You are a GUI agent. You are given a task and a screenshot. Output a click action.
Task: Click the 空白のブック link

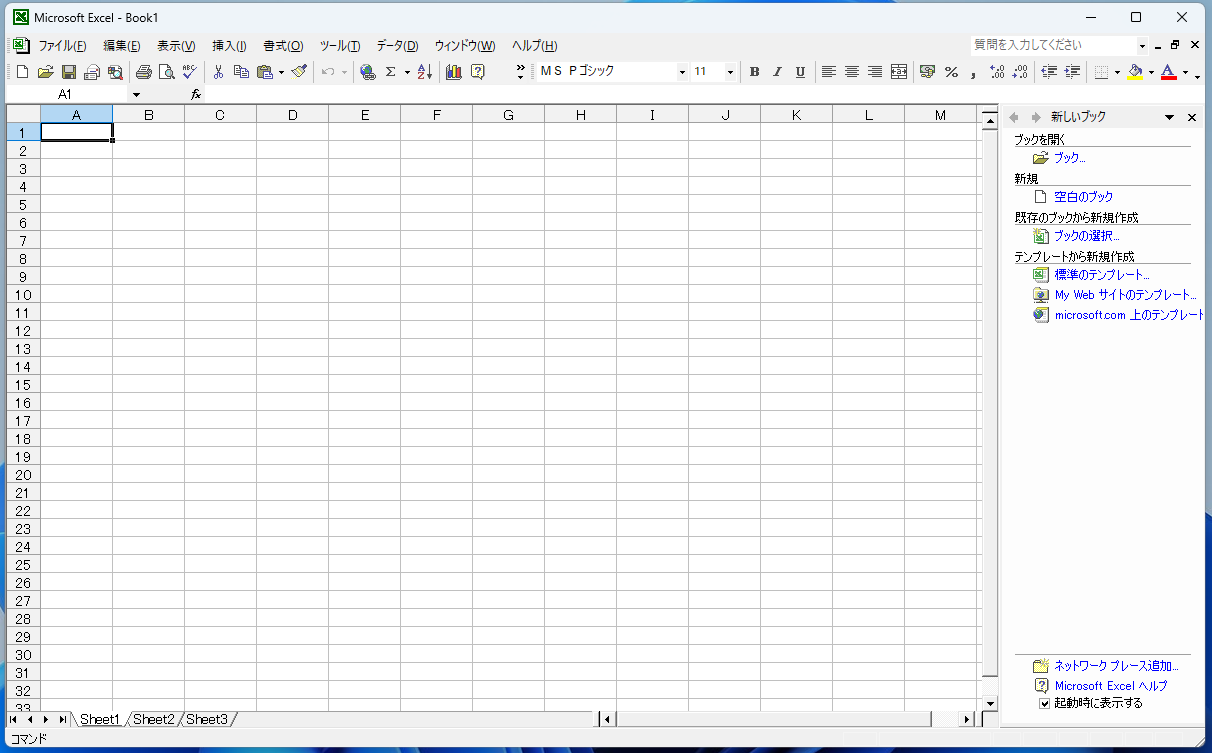tap(1083, 197)
